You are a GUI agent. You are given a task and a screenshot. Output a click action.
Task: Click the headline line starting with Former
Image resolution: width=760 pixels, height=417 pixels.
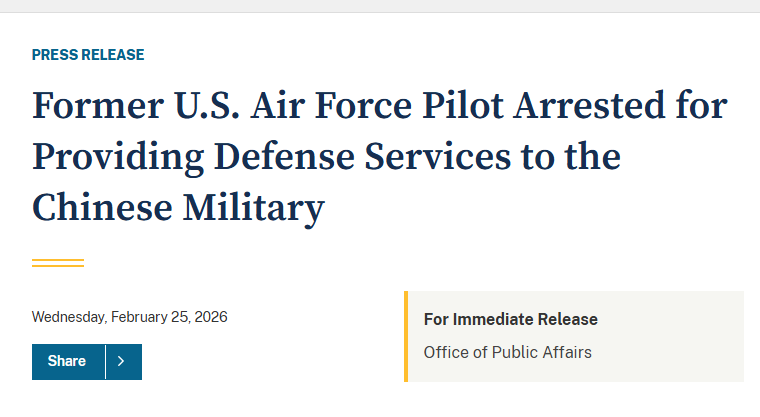click(x=379, y=107)
